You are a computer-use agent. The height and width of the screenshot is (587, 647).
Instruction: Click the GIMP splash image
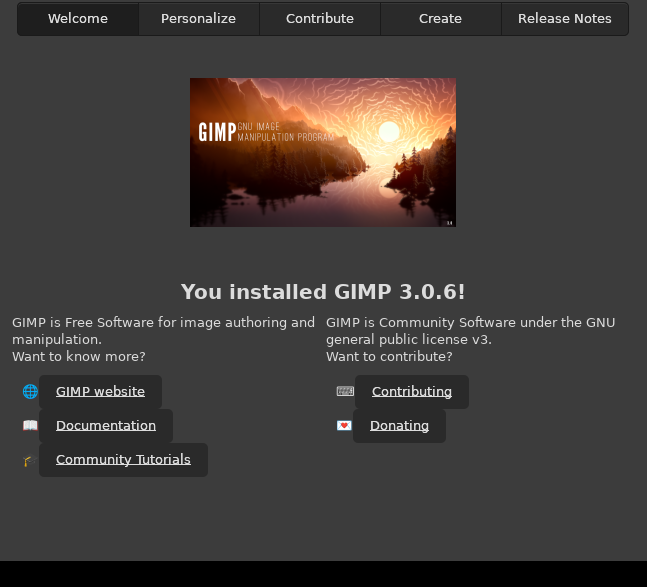[x=323, y=152]
